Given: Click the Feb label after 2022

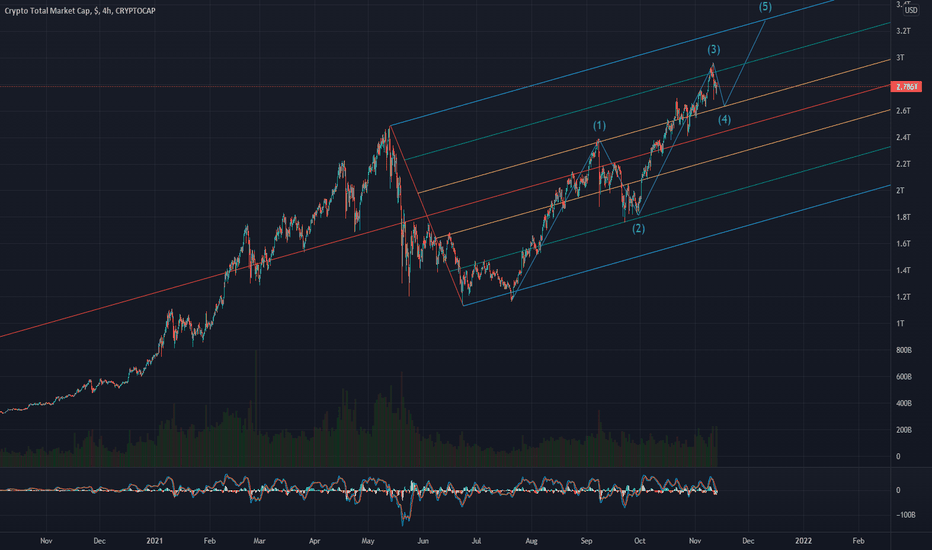Looking at the screenshot, I should (858, 541).
